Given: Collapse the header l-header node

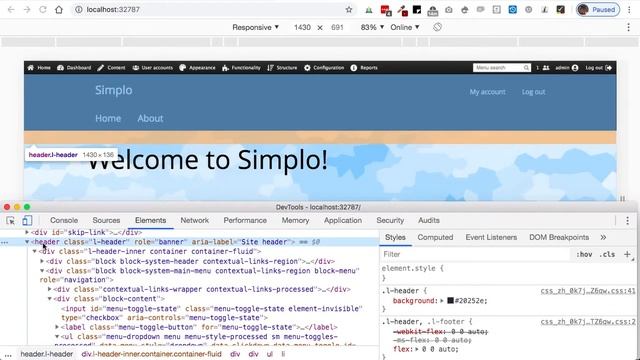Looking at the screenshot, I should pos(27,242).
